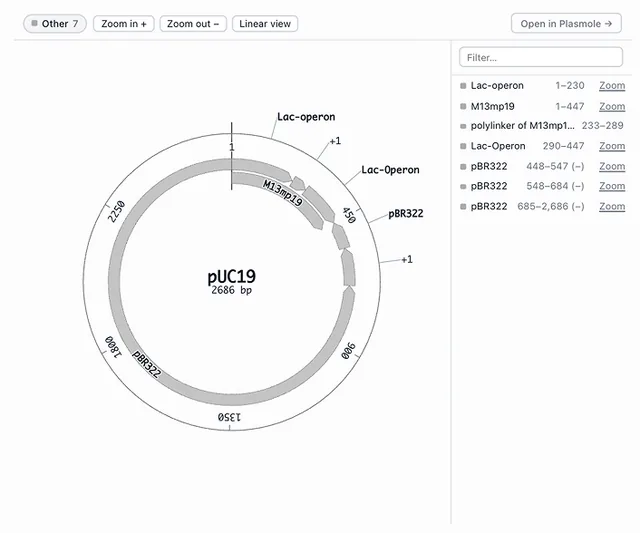Zoom to Lac-operon 1–230 feature
The image size is (640, 533).
tap(612, 86)
